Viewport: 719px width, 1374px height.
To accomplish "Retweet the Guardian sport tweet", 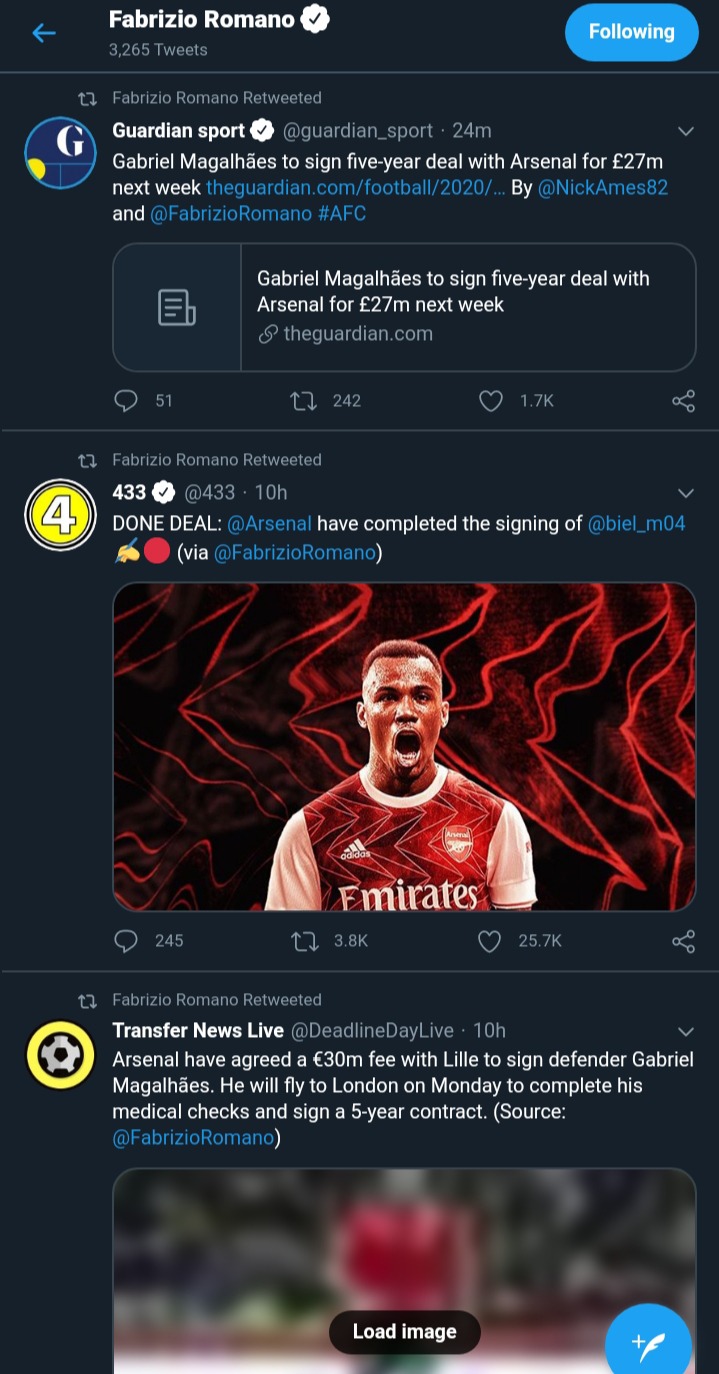I will [x=302, y=401].
